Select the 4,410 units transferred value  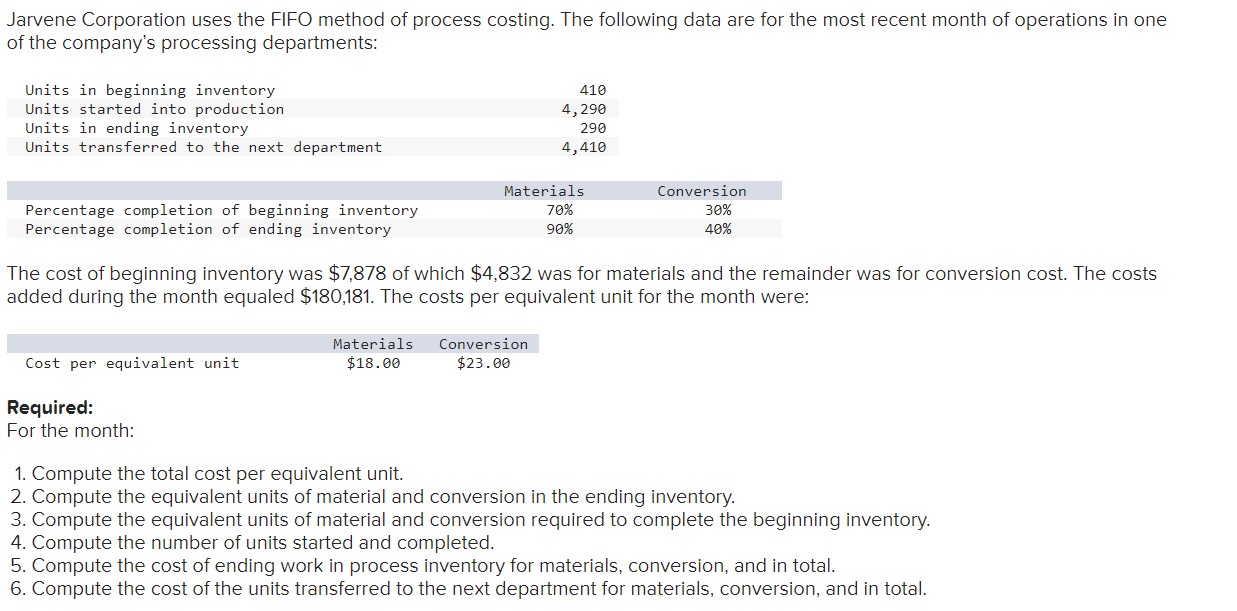click(x=584, y=147)
